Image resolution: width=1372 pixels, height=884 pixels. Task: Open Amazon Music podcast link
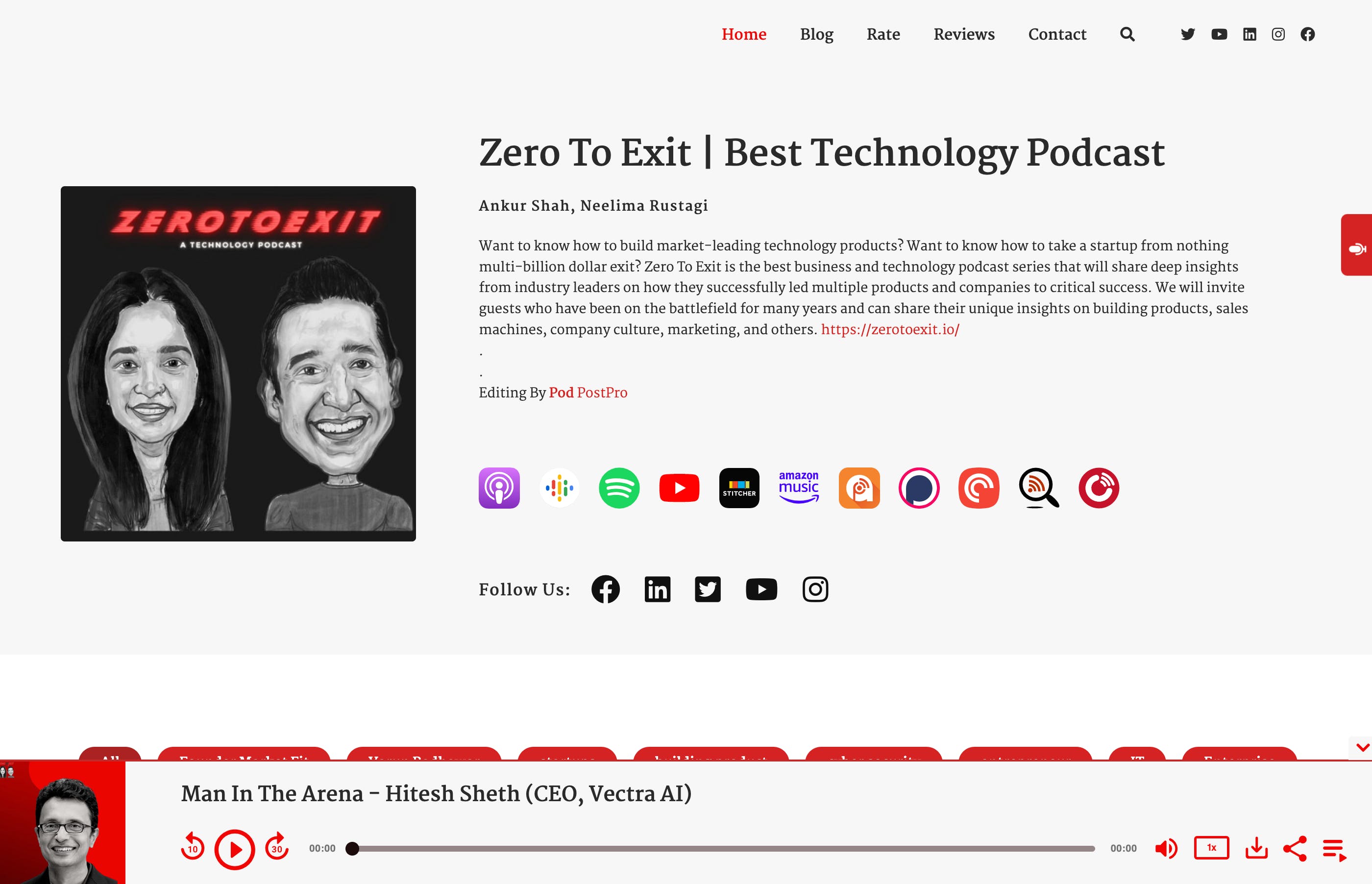click(799, 488)
